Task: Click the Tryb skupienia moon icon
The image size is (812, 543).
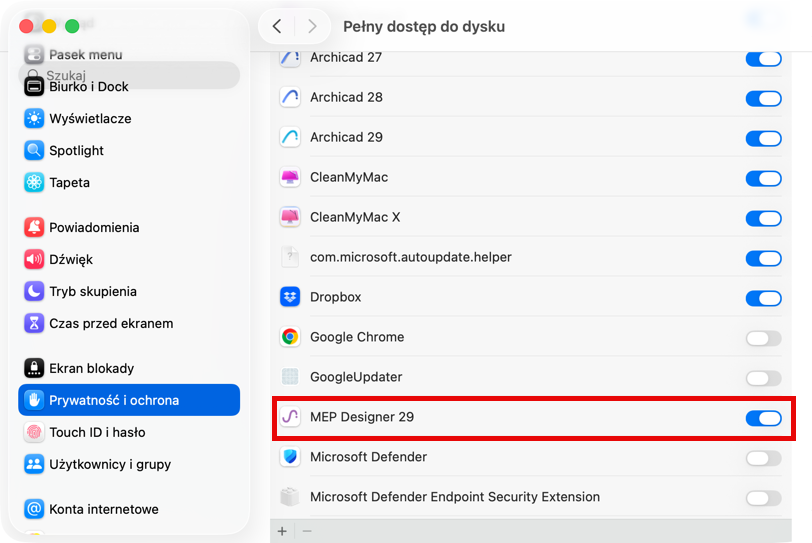Action: (x=34, y=291)
